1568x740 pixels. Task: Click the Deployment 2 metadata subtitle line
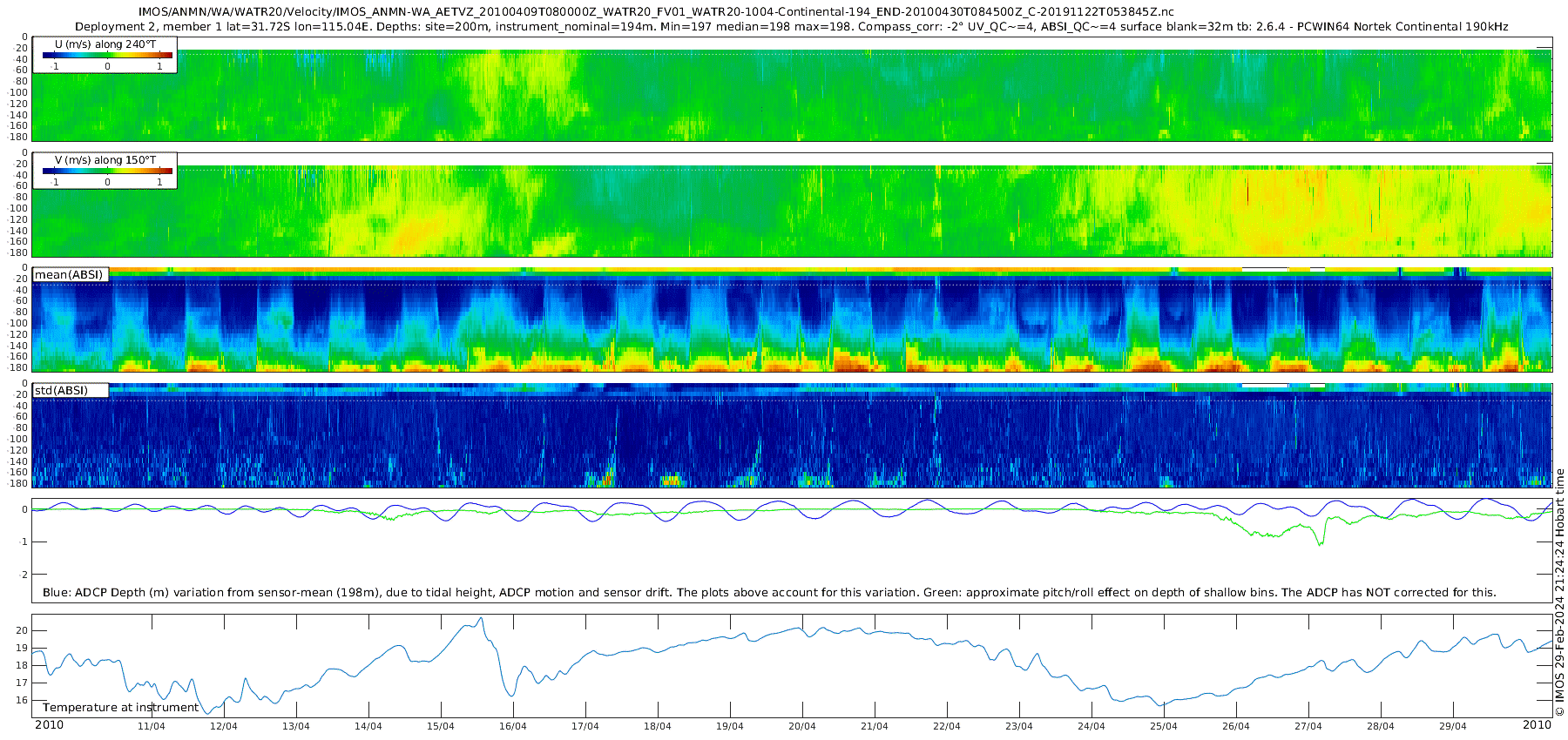[792, 27]
